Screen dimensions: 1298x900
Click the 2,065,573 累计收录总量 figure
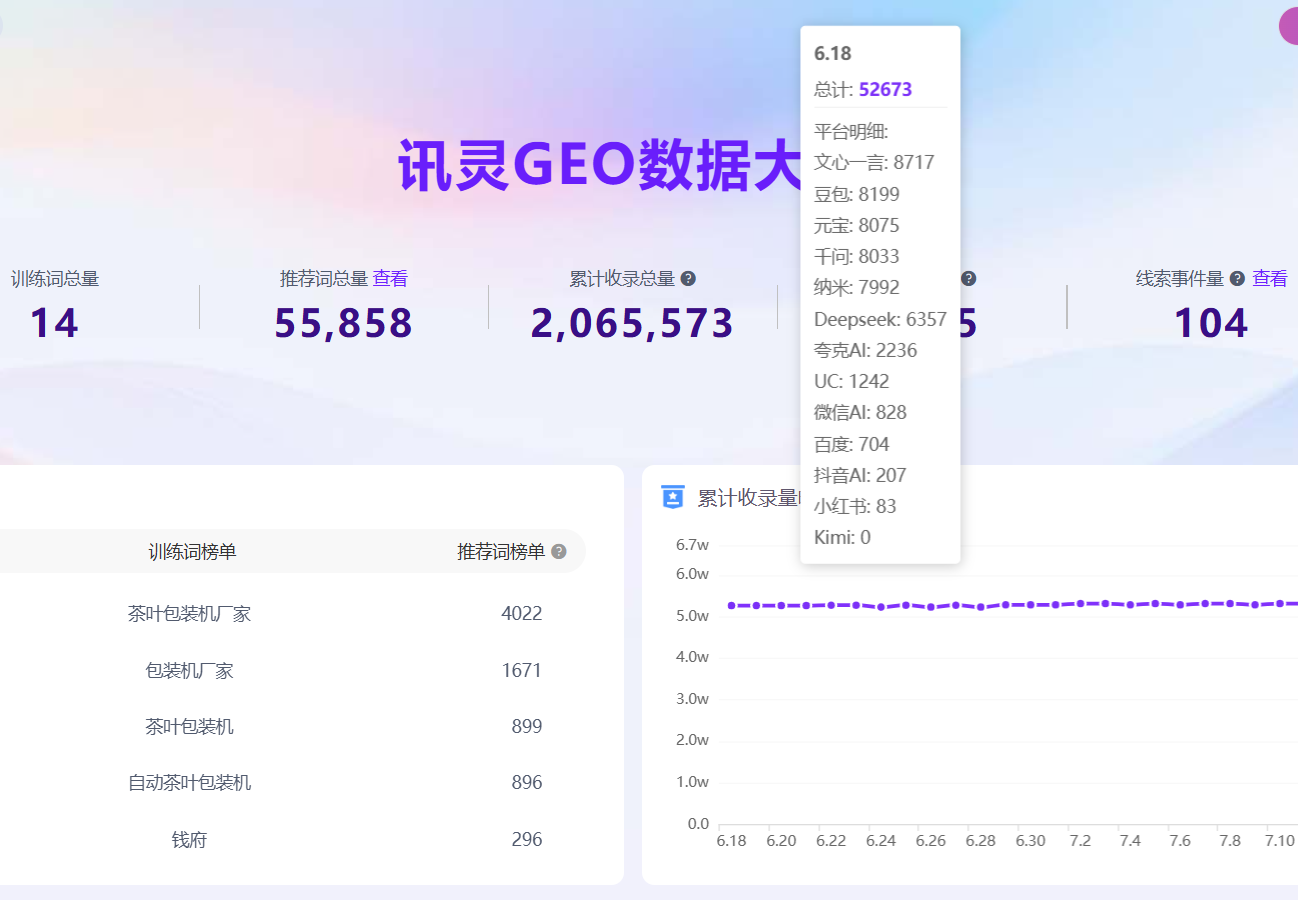click(x=632, y=323)
